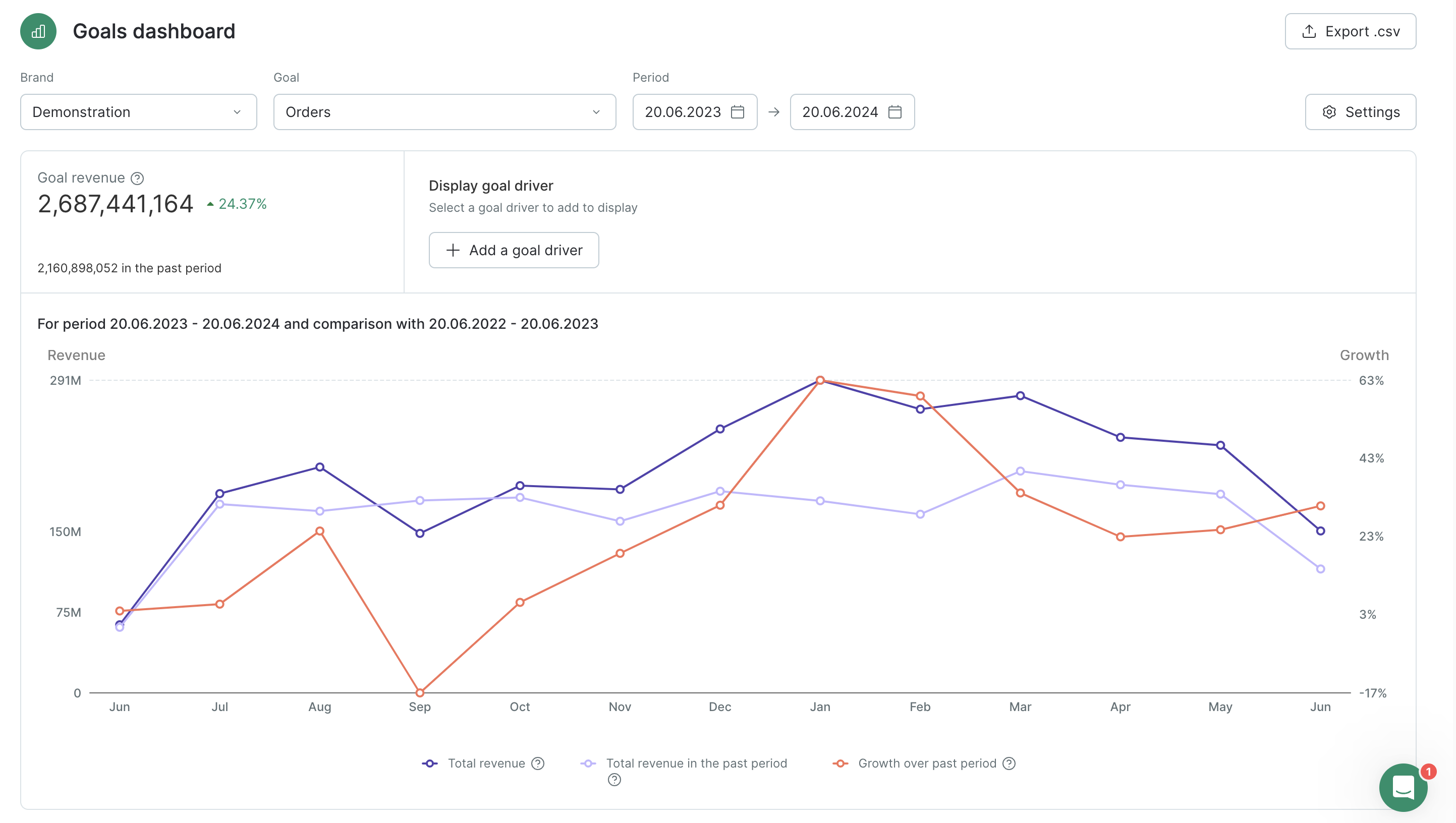Click the Apr point on Growth line
Viewport: 1456px width, 823px height.
1120,537
